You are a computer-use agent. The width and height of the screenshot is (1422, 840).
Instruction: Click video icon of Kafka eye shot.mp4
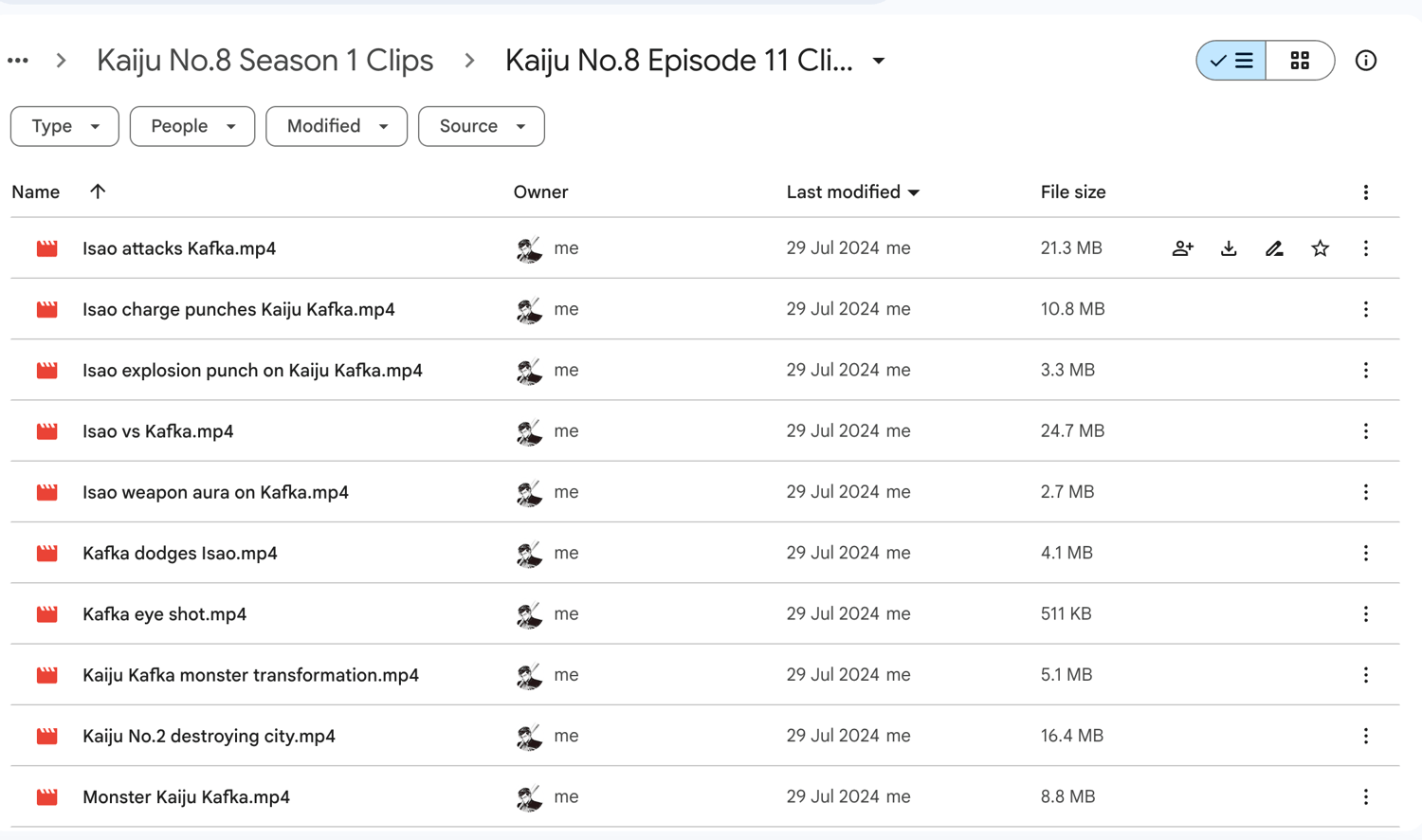point(47,614)
